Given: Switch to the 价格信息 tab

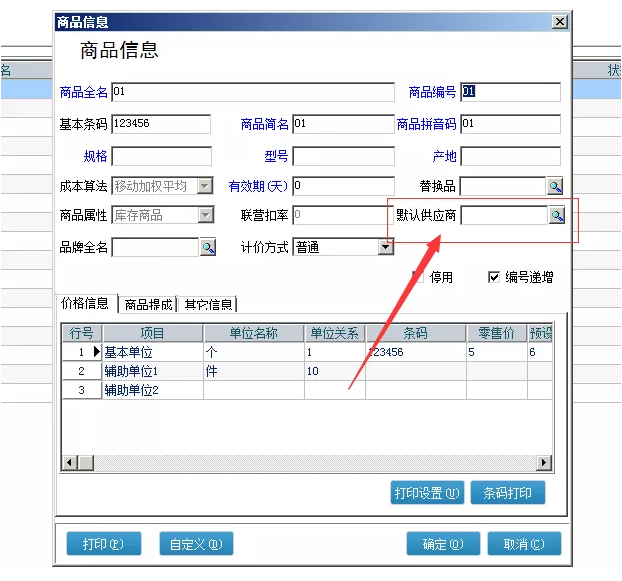Looking at the screenshot, I should click(x=84, y=303).
